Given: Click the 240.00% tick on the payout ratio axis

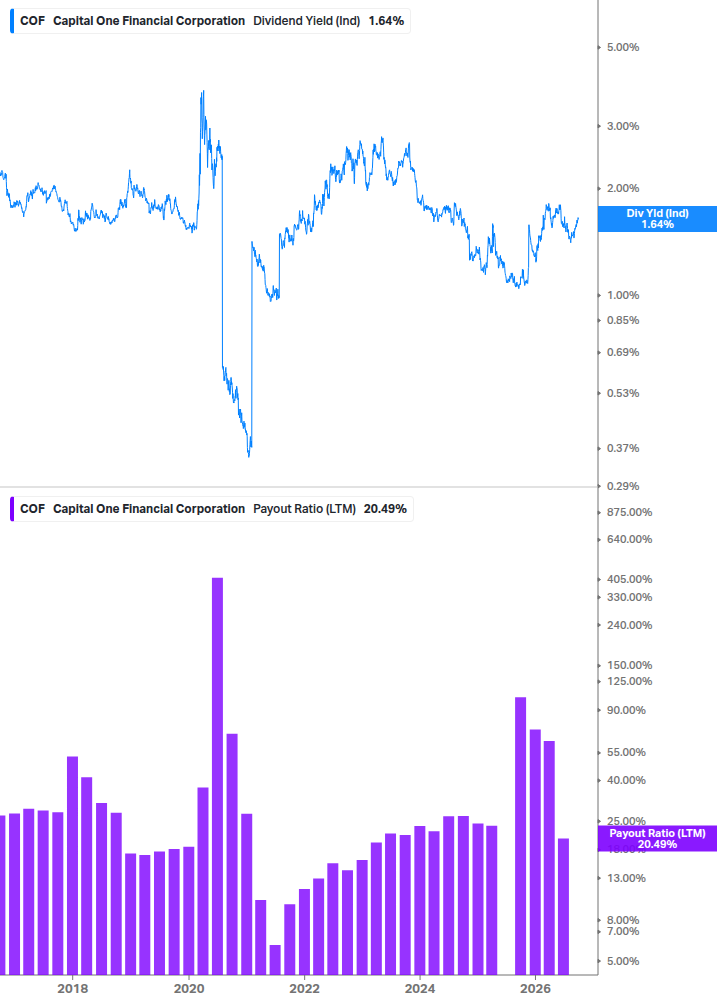Looking at the screenshot, I should pos(629,626).
